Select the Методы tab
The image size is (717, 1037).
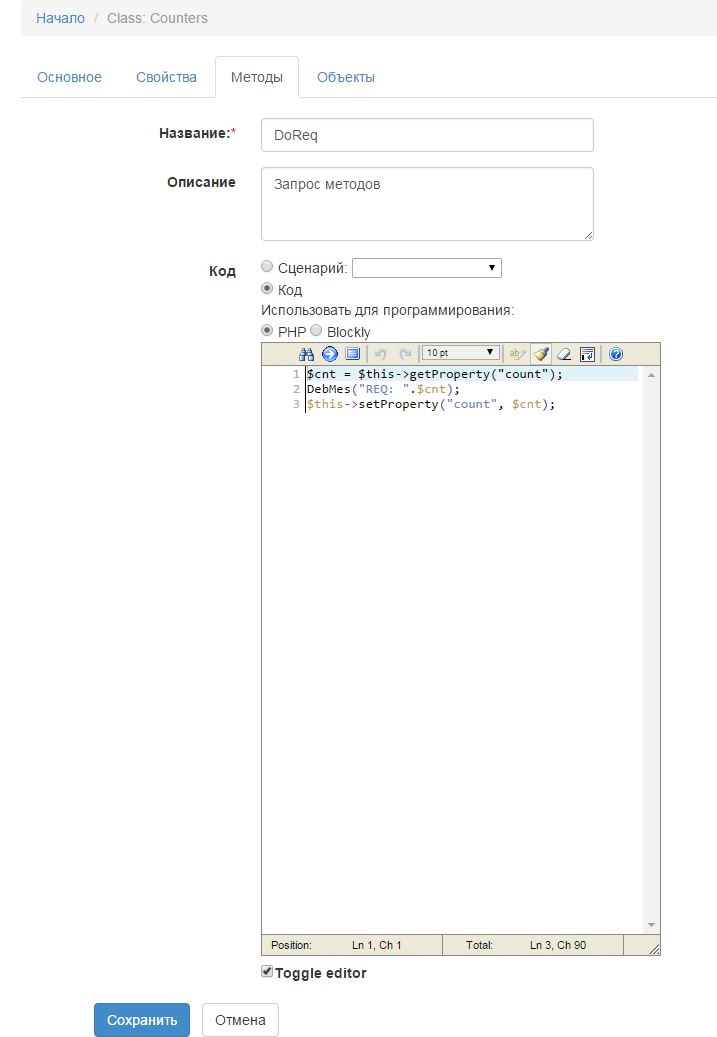point(257,77)
